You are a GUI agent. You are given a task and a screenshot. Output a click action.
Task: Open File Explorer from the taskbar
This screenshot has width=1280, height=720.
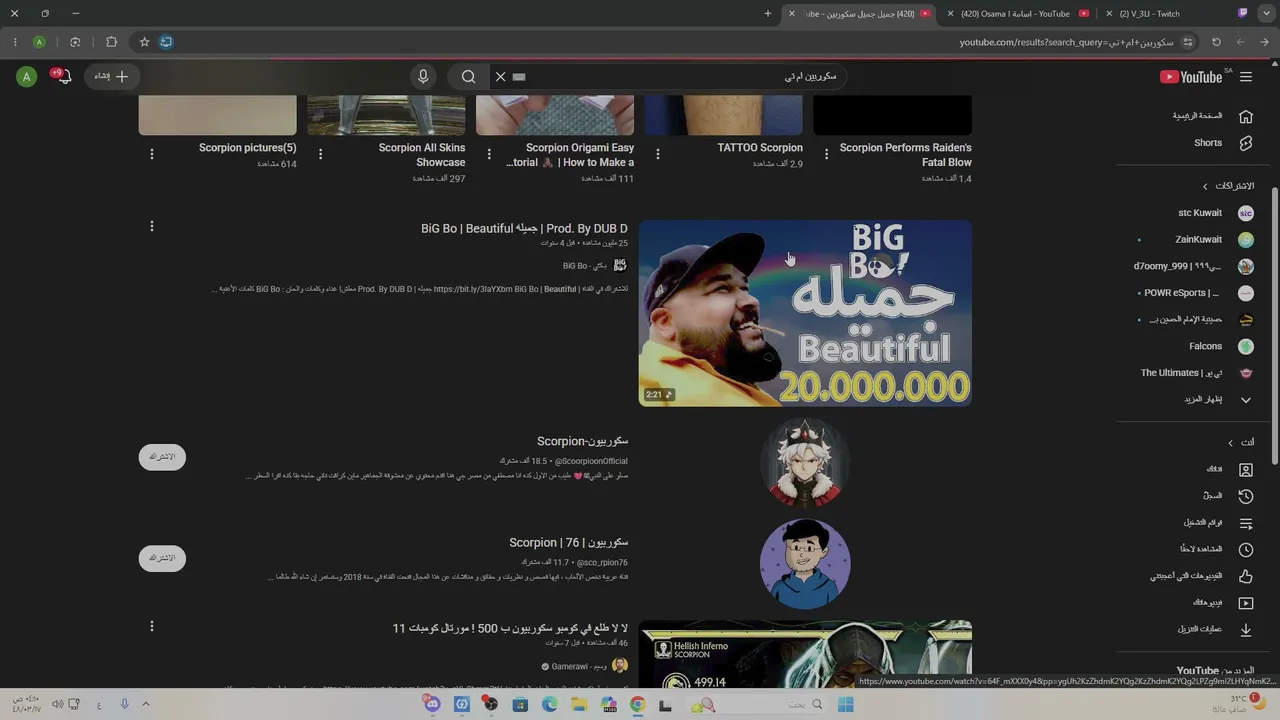coord(579,705)
